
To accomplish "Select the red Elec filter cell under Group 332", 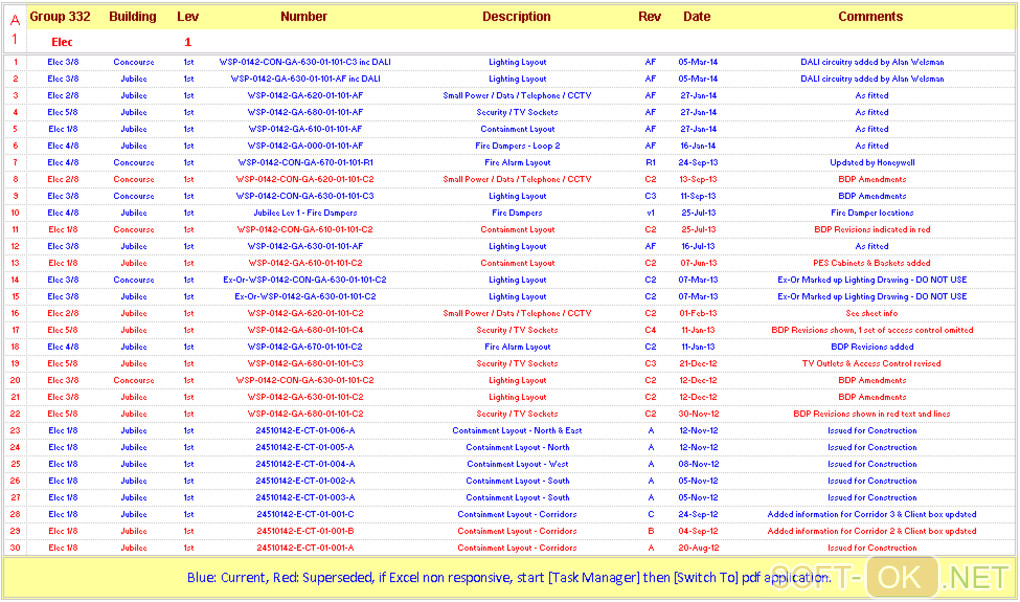I will [62, 42].
